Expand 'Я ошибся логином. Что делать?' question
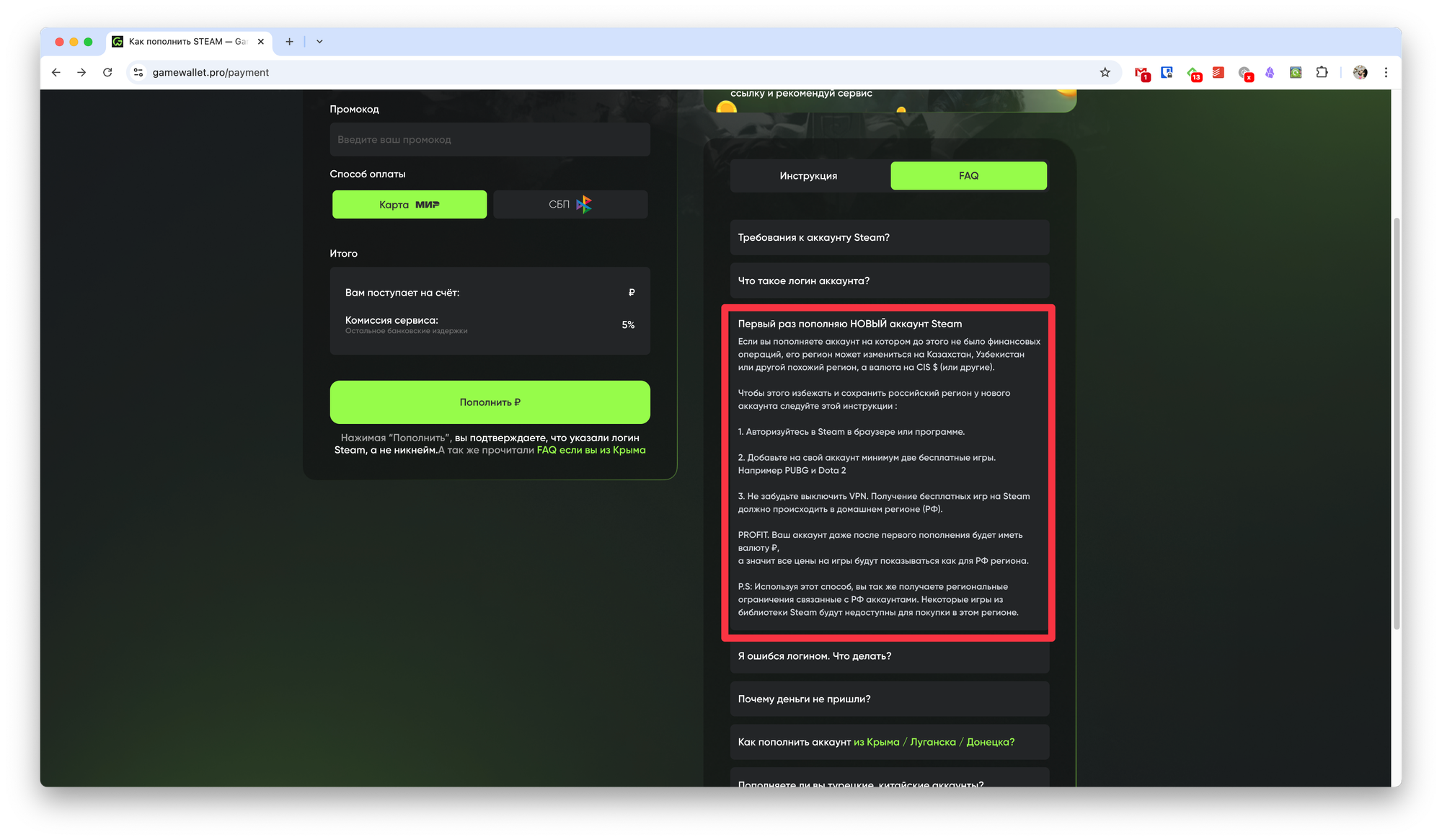The width and height of the screenshot is (1442, 840). 889,656
